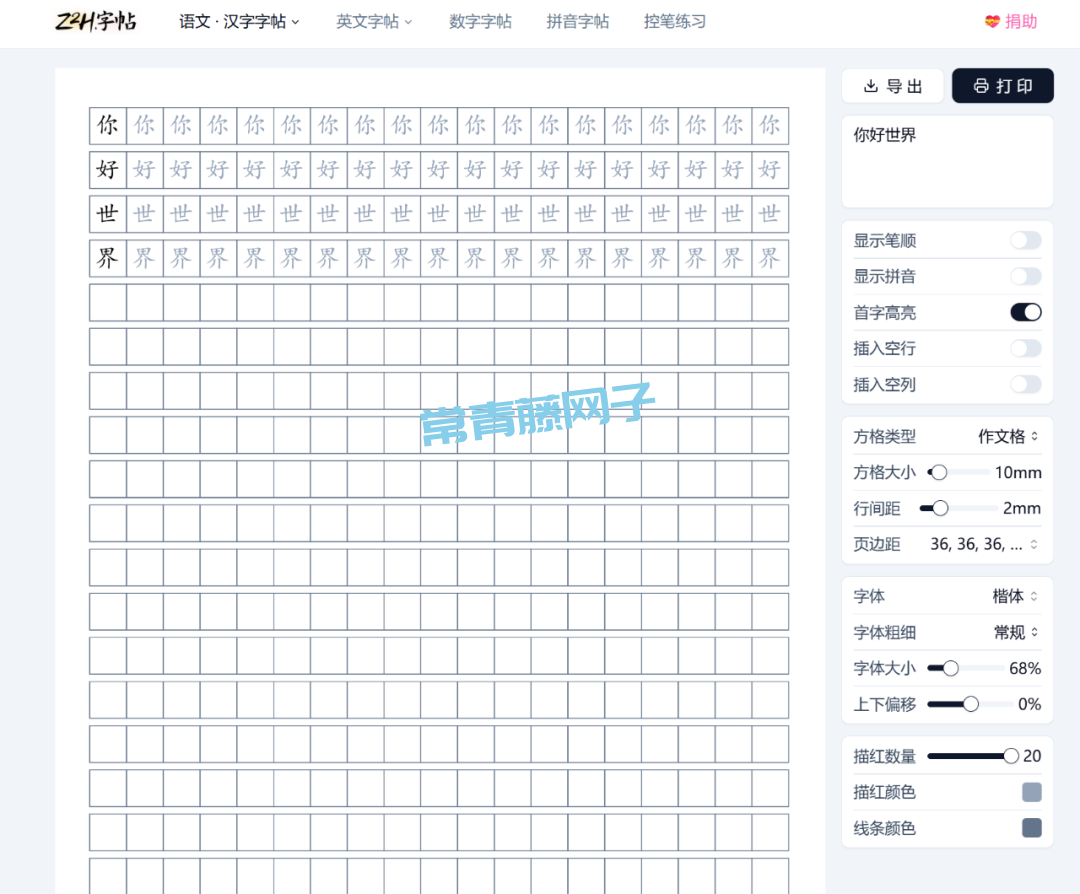Click the 描红颜色 color swatch
1080x894 pixels.
click(1031, 792)
